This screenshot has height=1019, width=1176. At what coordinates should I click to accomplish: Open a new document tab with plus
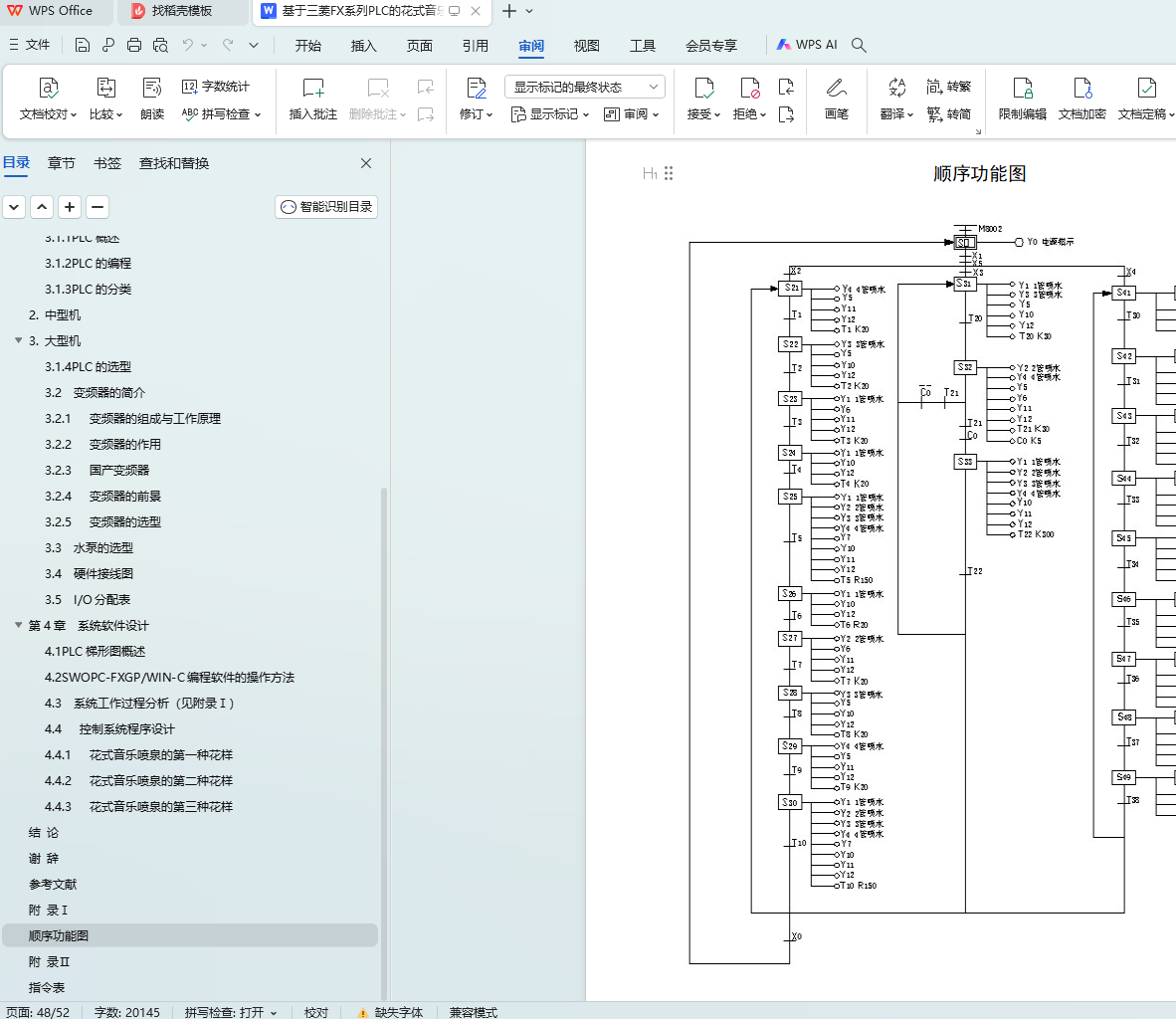coord(509,11)
